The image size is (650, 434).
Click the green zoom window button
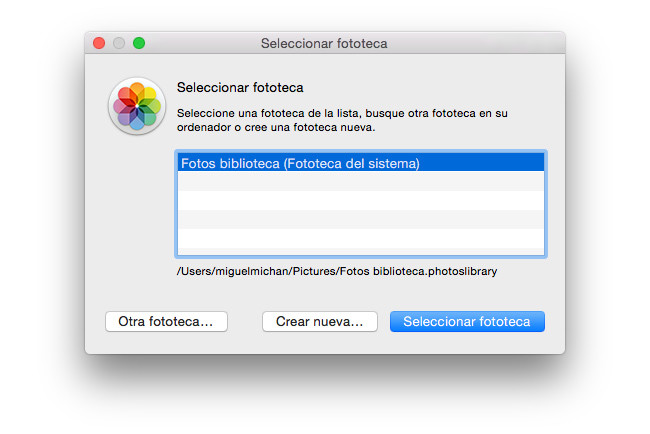[x=139, y=43]
